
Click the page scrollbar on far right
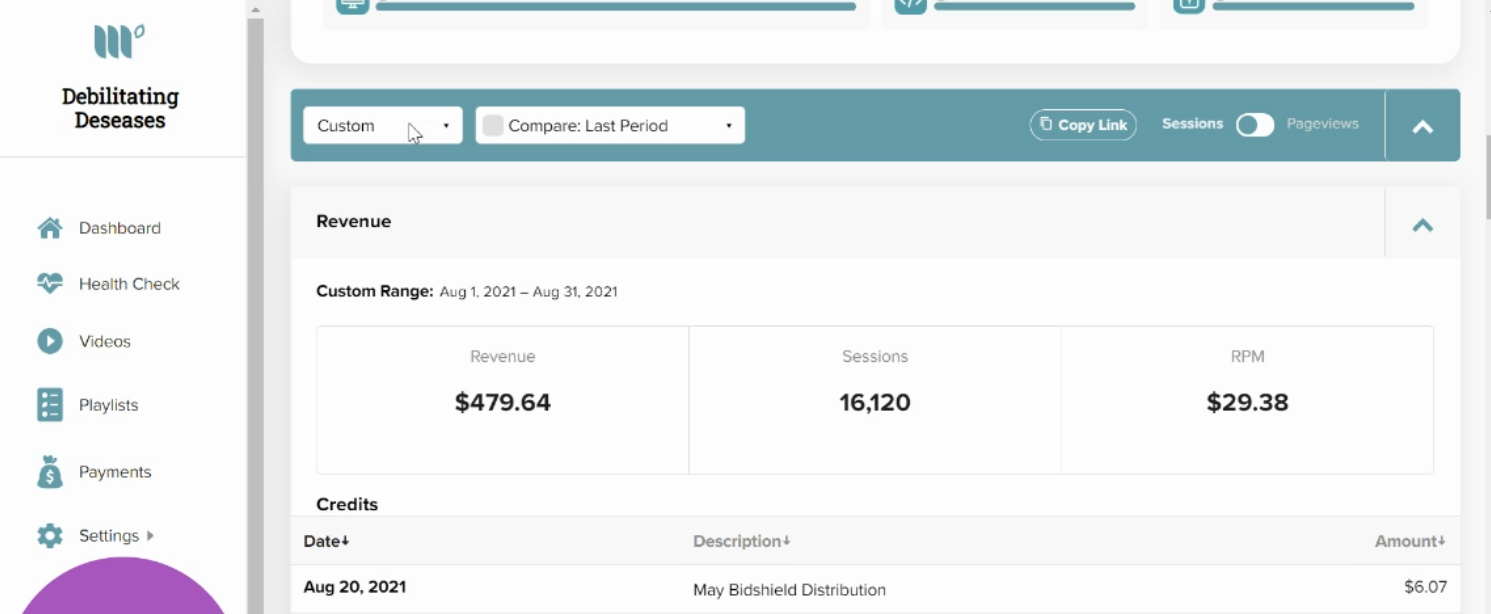coord(1486,178)
